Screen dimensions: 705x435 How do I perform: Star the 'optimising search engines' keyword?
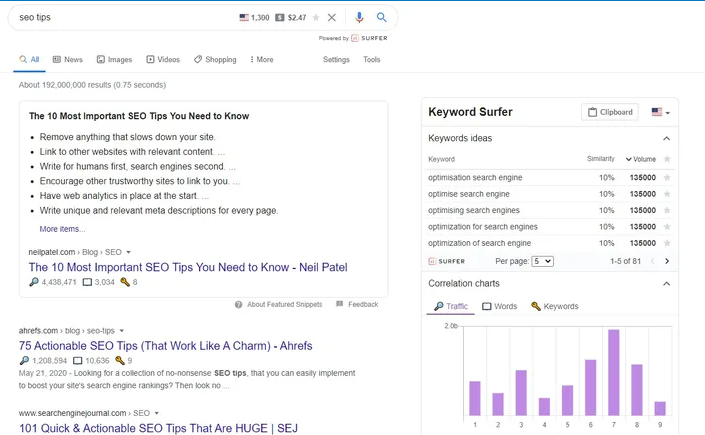tap(667, 210)
